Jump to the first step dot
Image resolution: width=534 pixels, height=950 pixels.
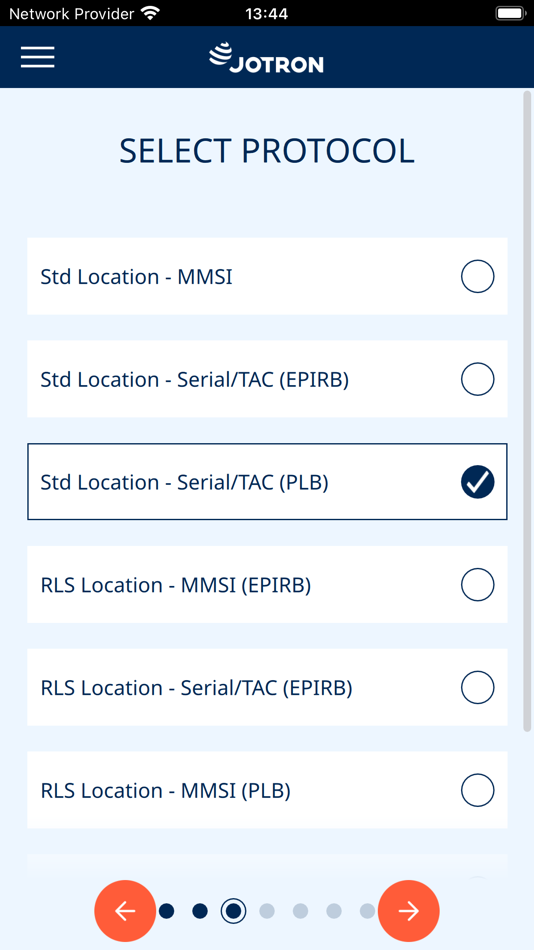(167, 911)
